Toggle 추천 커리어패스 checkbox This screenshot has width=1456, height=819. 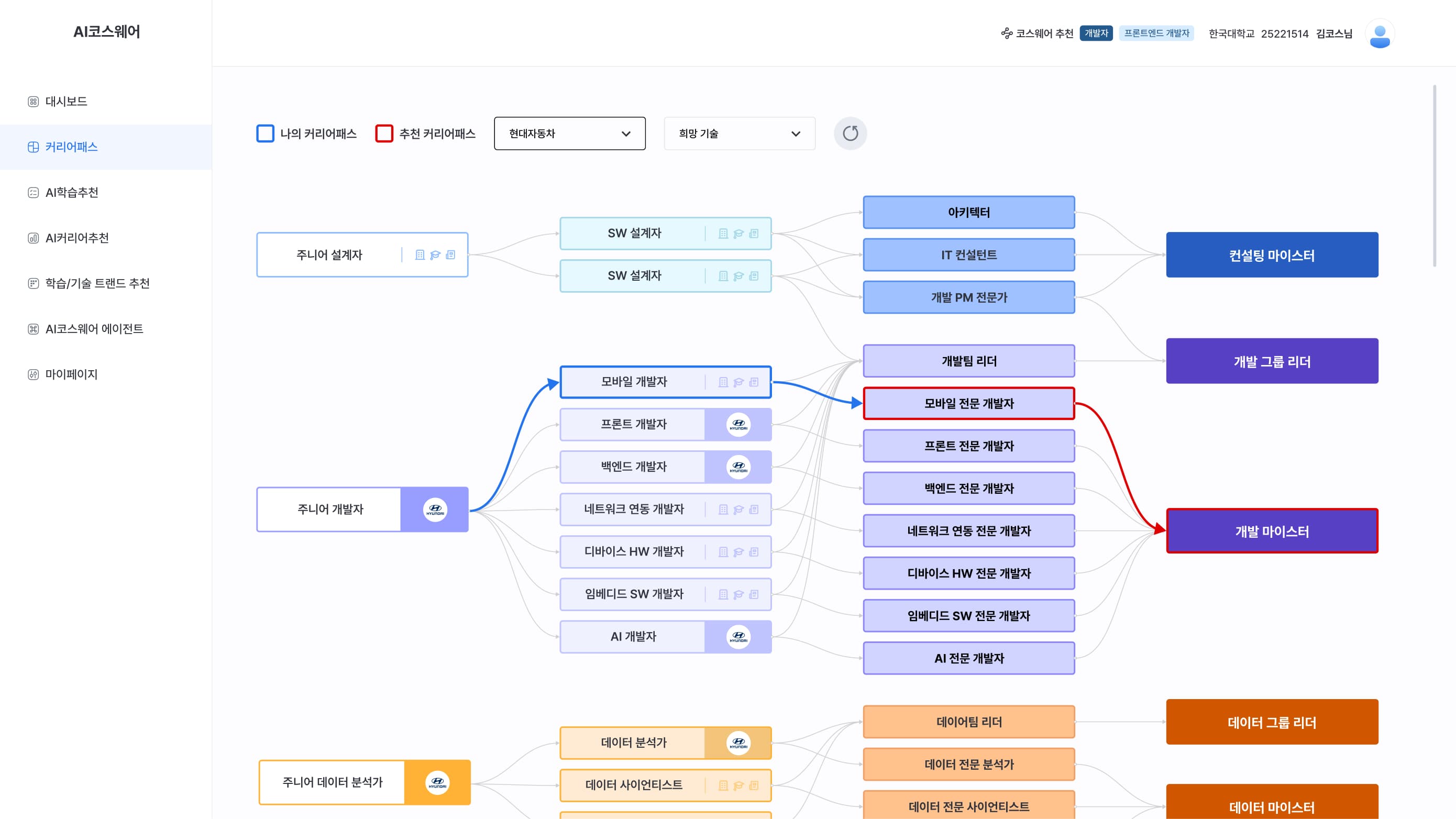coord(384,134)
